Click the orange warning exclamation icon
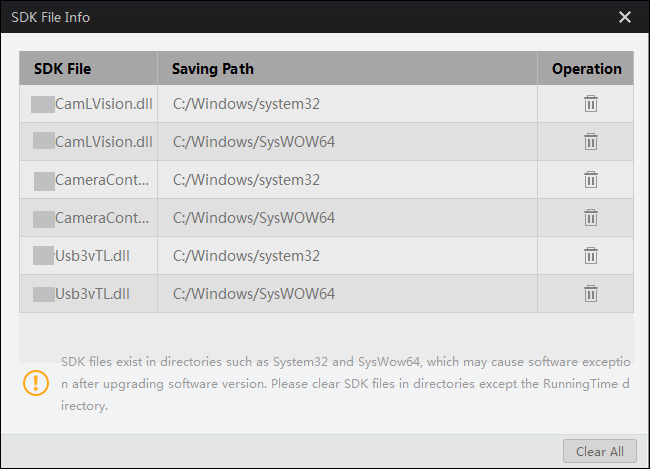Viewport: 650px width, 469px height. pyautogui.click(x=37, y=383)
